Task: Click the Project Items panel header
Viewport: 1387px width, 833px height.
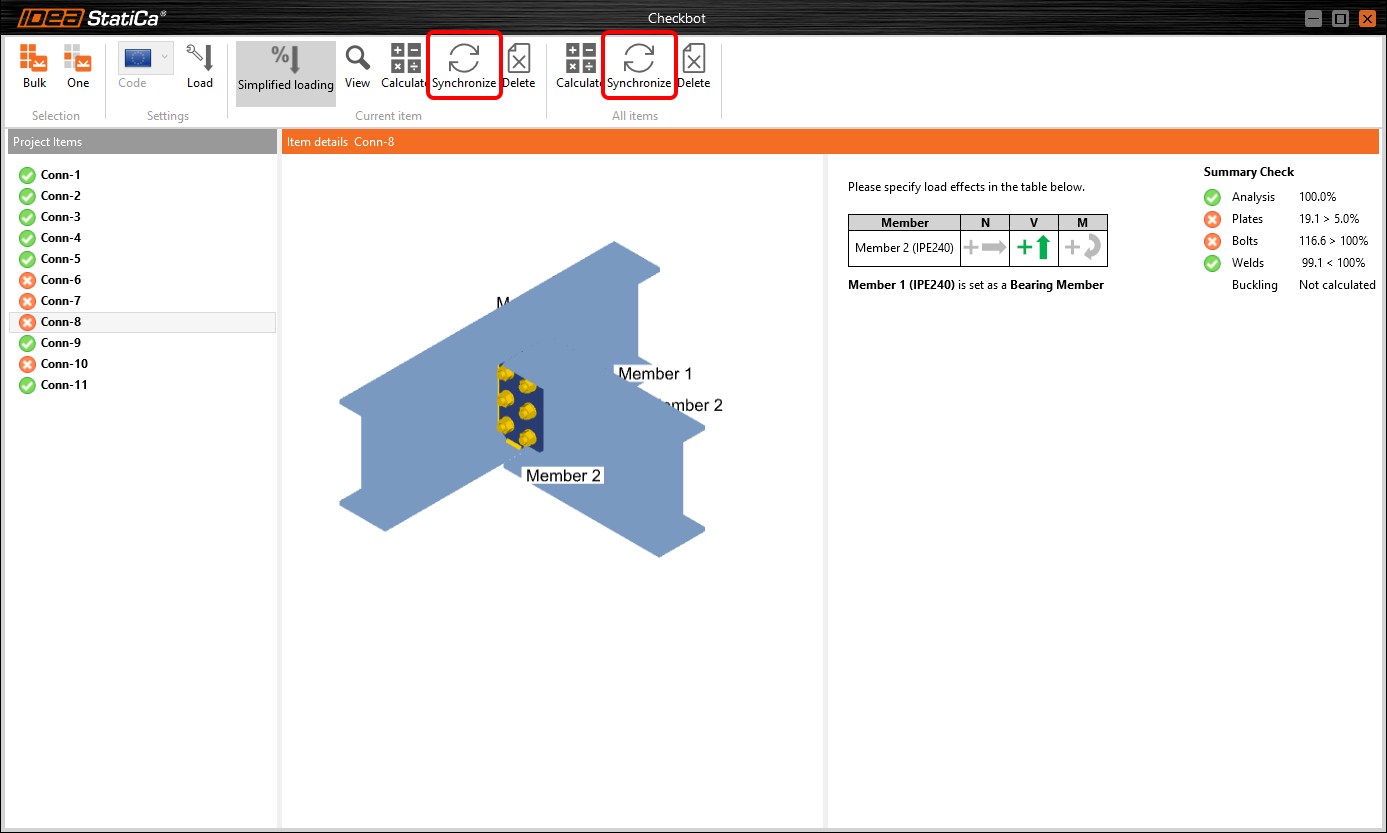Action: [142, 142]
